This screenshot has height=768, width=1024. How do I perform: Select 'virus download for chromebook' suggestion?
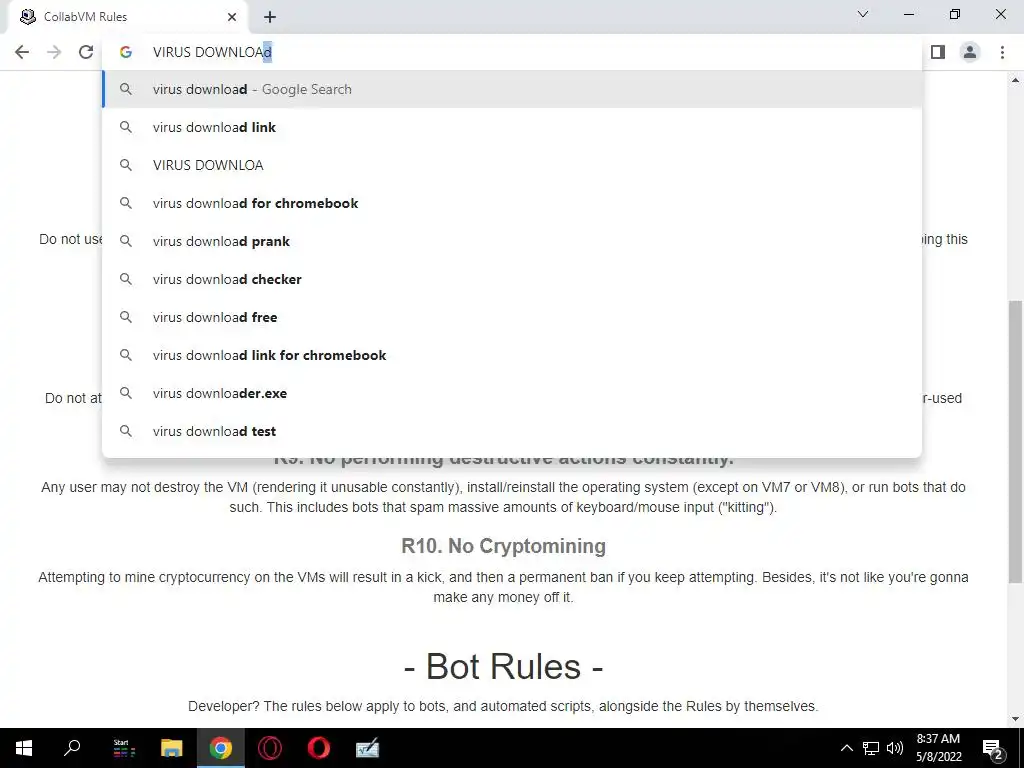(x=512, y=203)
